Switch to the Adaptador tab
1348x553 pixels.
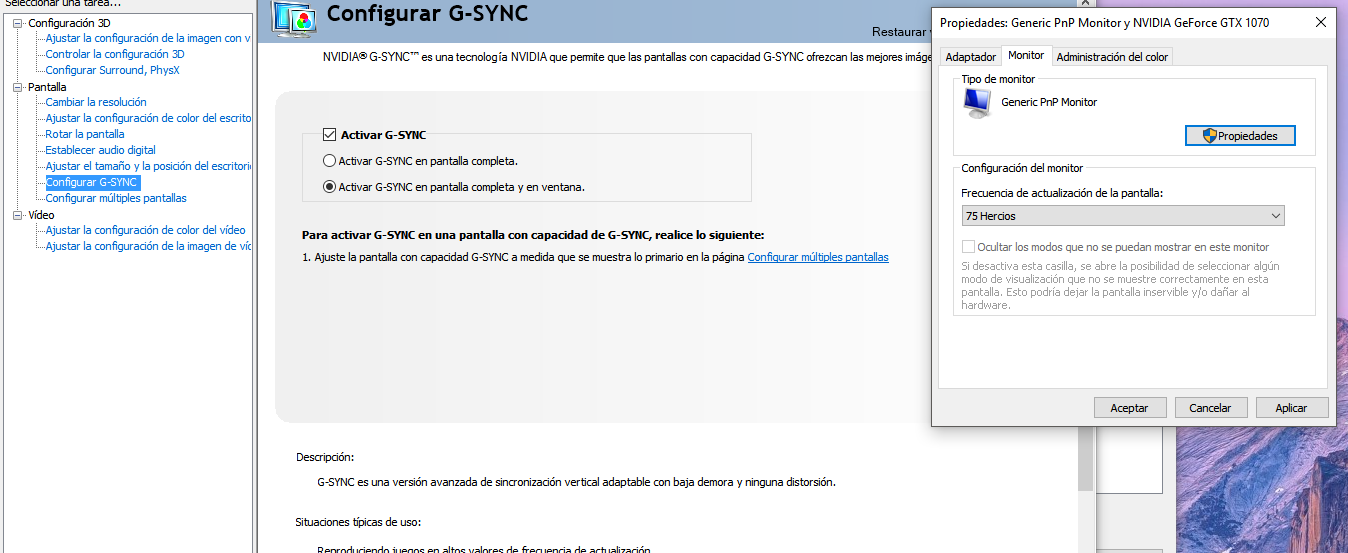click(970, 57)
